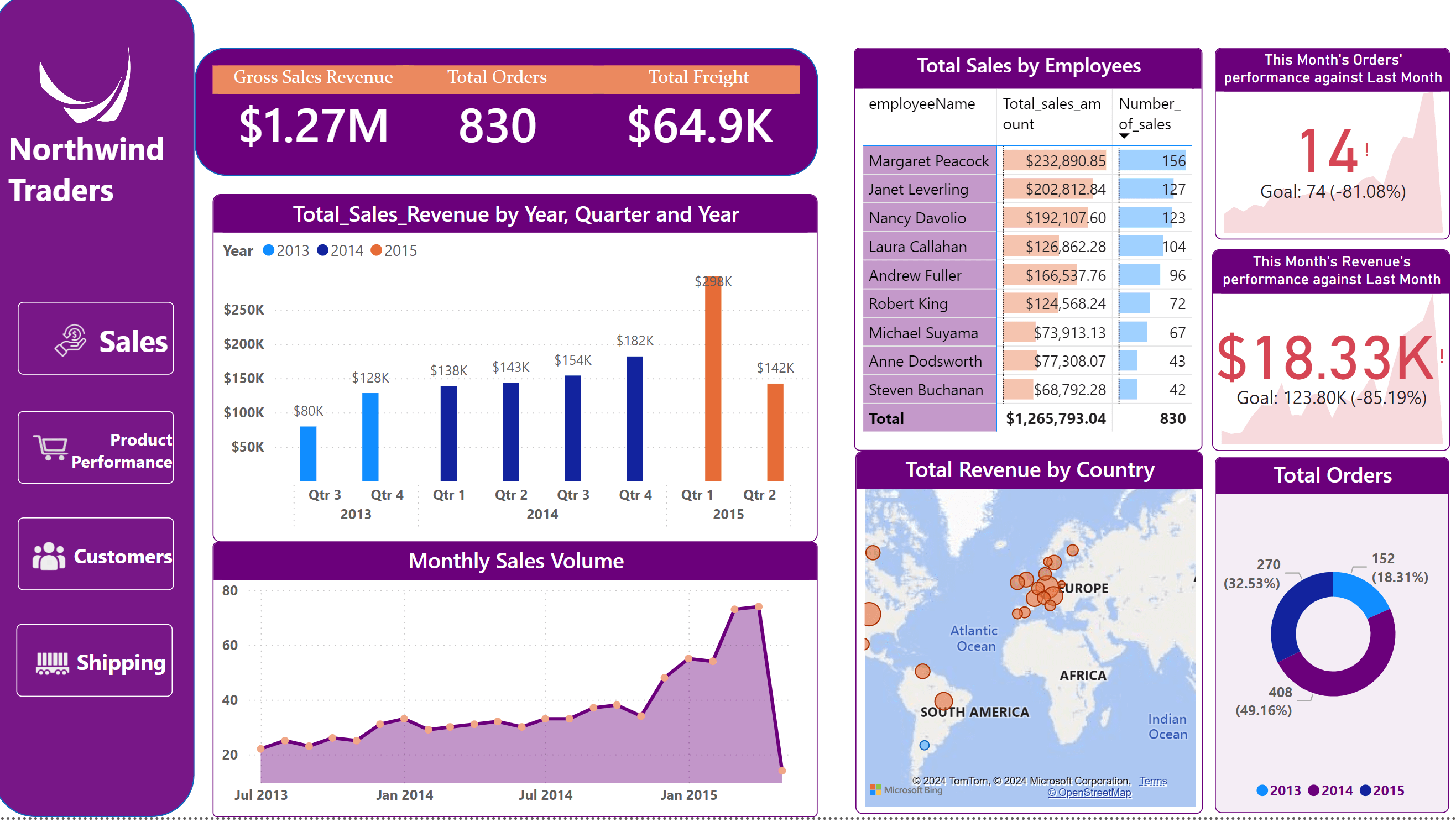Sort by the Total_sales_amount column header
Screen dimensions: 1456x822
tap(1051, 113)
